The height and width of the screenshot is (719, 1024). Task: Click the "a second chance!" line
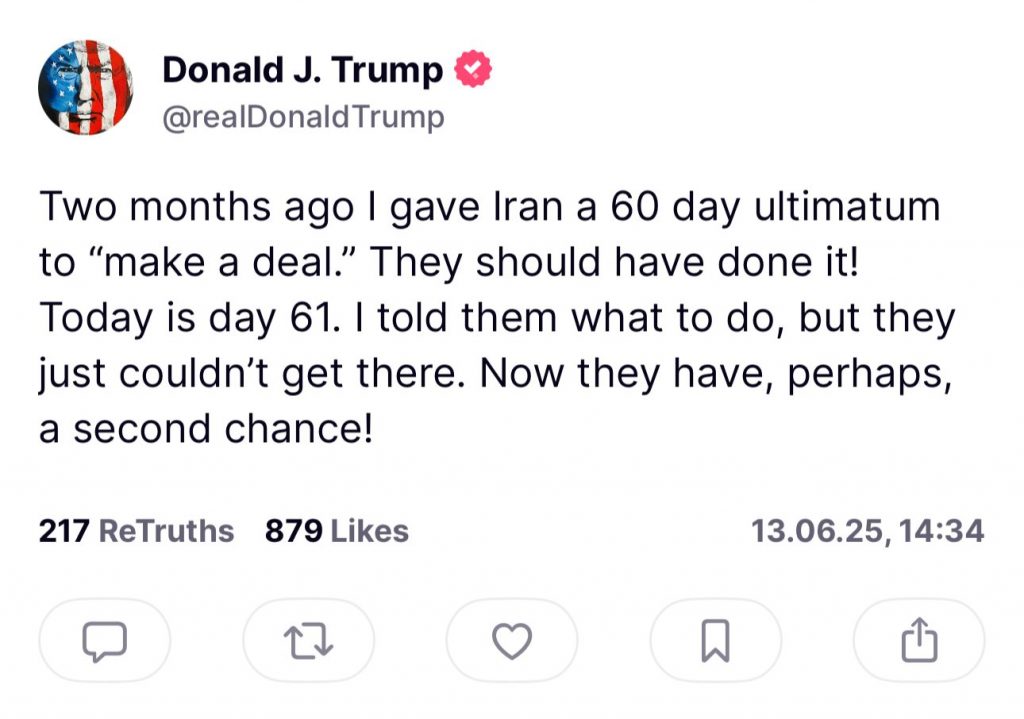pyautogui.click(x=206, y=428)
